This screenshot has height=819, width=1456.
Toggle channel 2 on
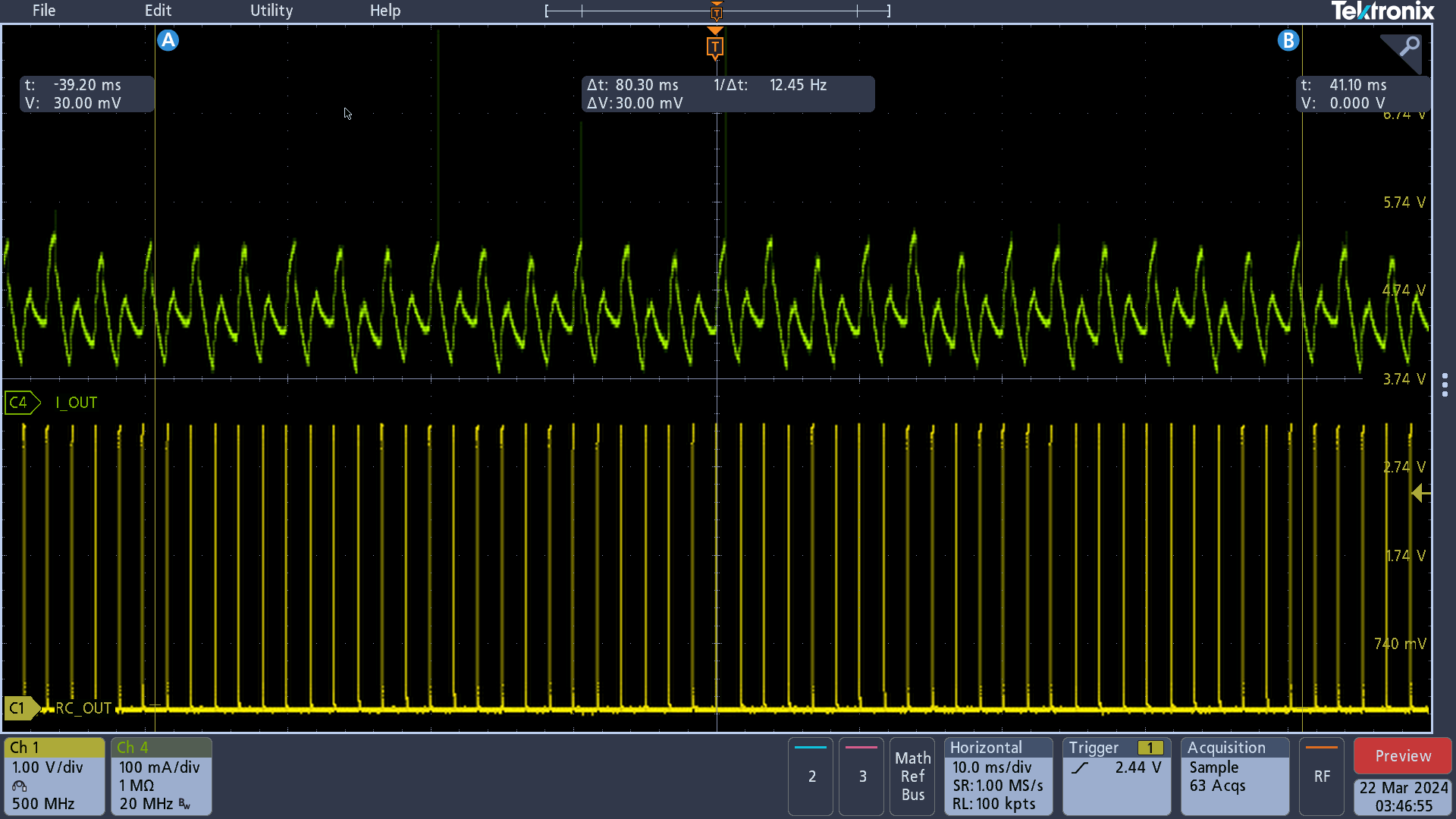811,776
